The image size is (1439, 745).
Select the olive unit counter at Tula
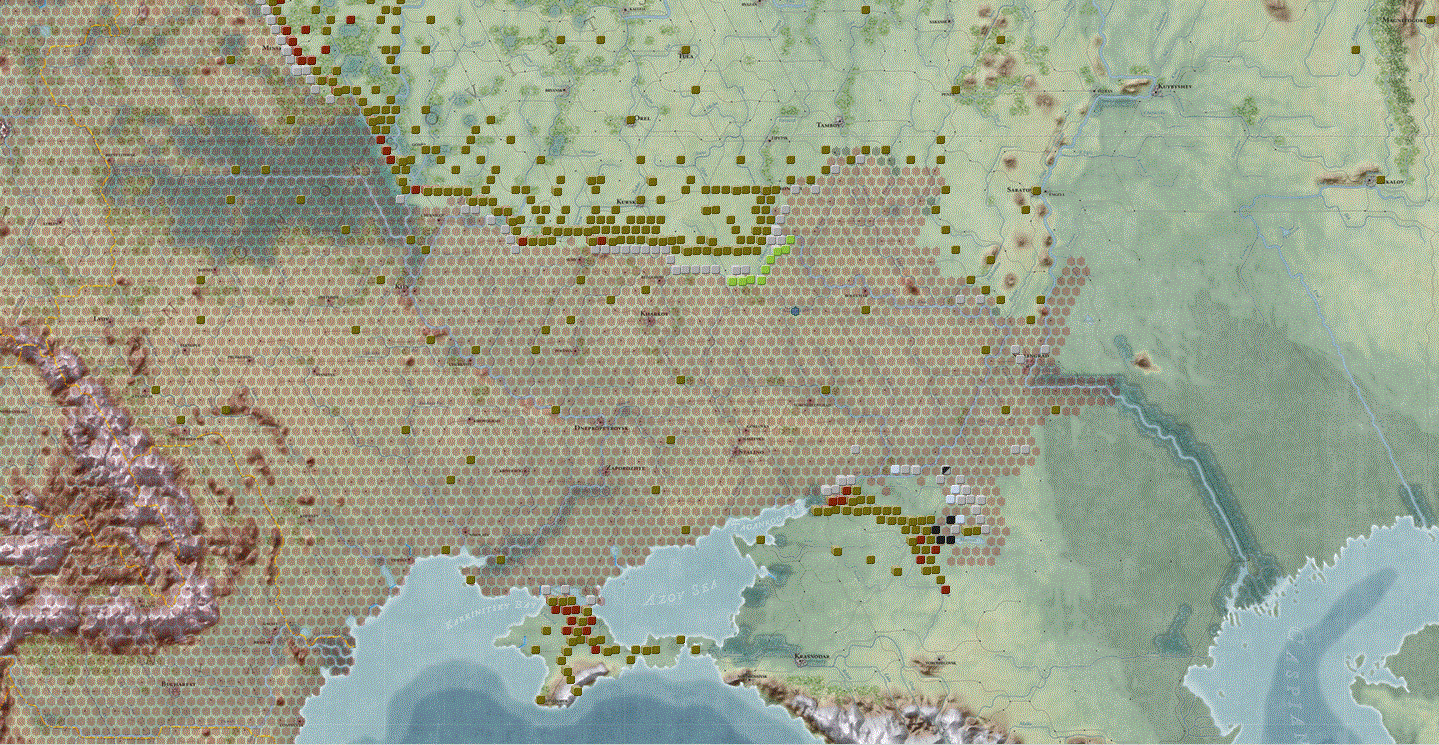tap(686, 50)
